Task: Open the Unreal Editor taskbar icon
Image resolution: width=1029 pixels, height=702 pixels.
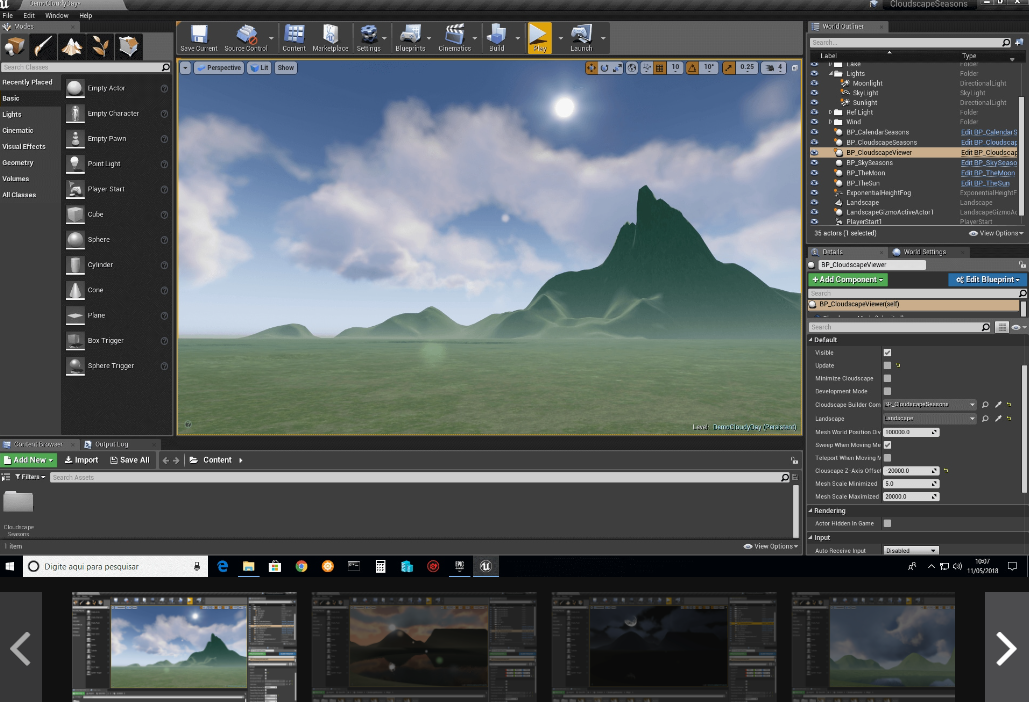Action: coord(486,566)
